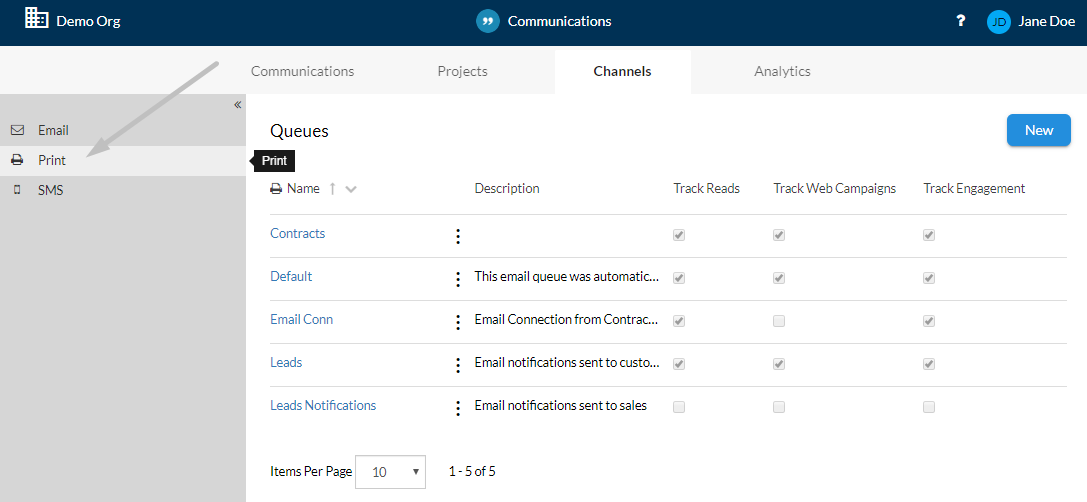Click the New button

click(x=1038, y=130)
